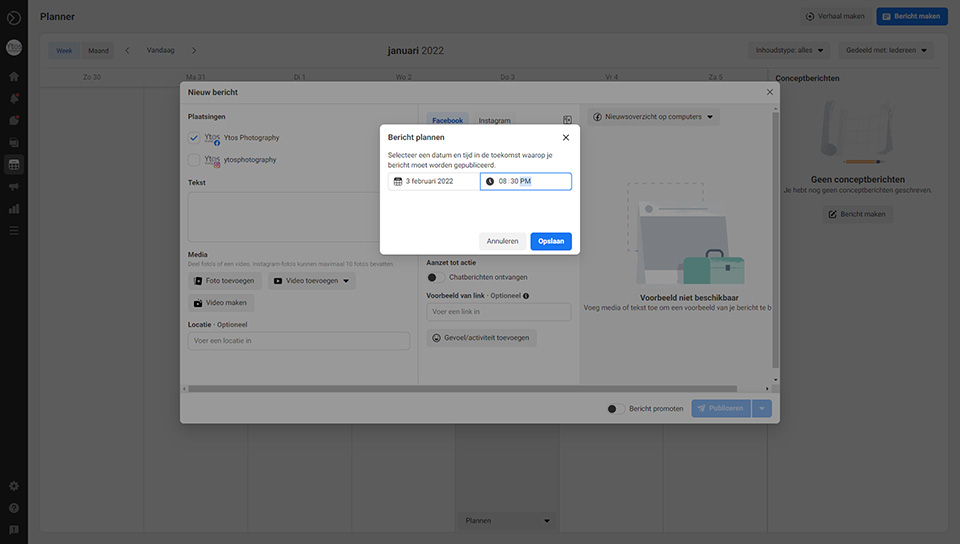Viewport: 960px width, 544px height.
Task: Click the calendar icon in date field
Action: (398, 182)
